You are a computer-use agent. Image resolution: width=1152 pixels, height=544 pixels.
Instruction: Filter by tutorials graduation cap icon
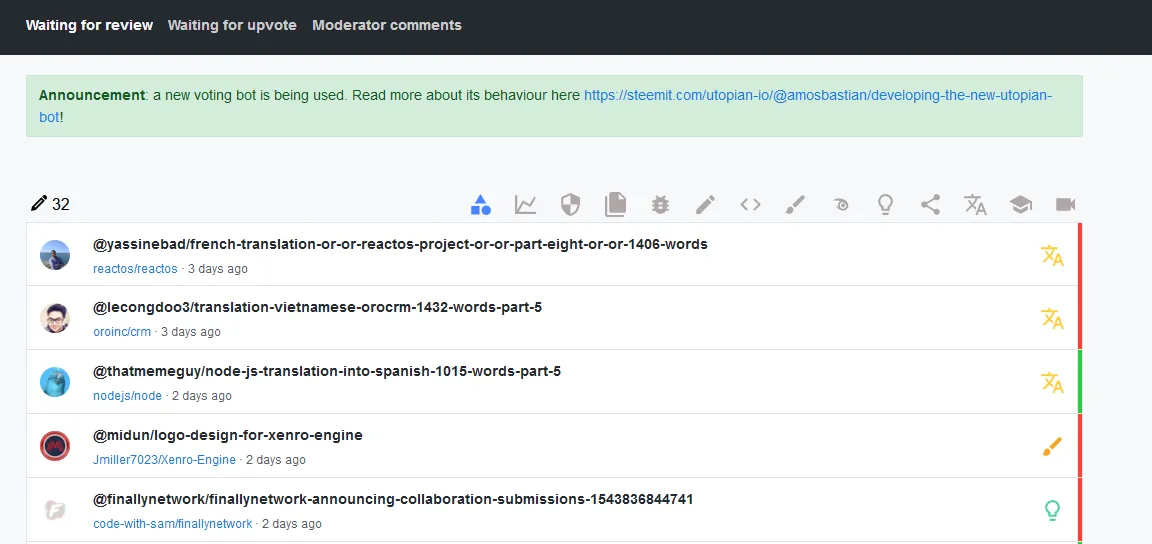(x=1020, y=205)
